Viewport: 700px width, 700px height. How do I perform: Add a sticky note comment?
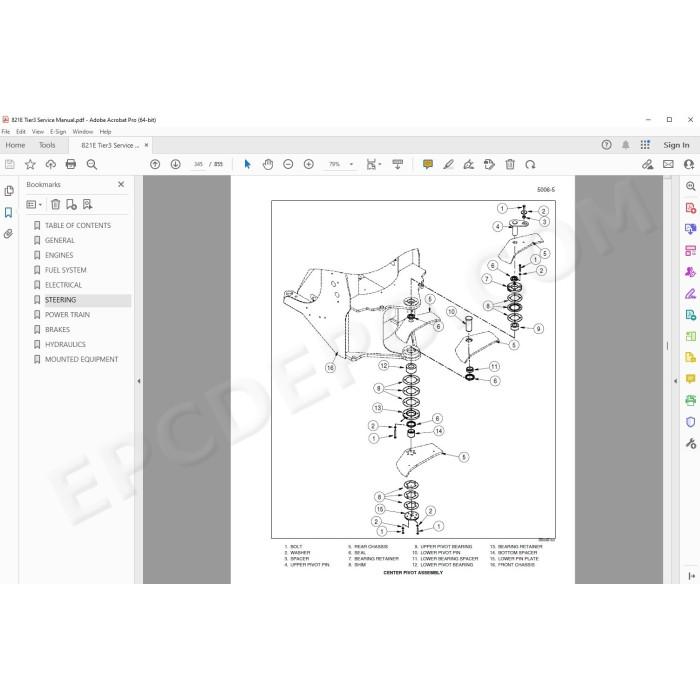tap(428, 165)
